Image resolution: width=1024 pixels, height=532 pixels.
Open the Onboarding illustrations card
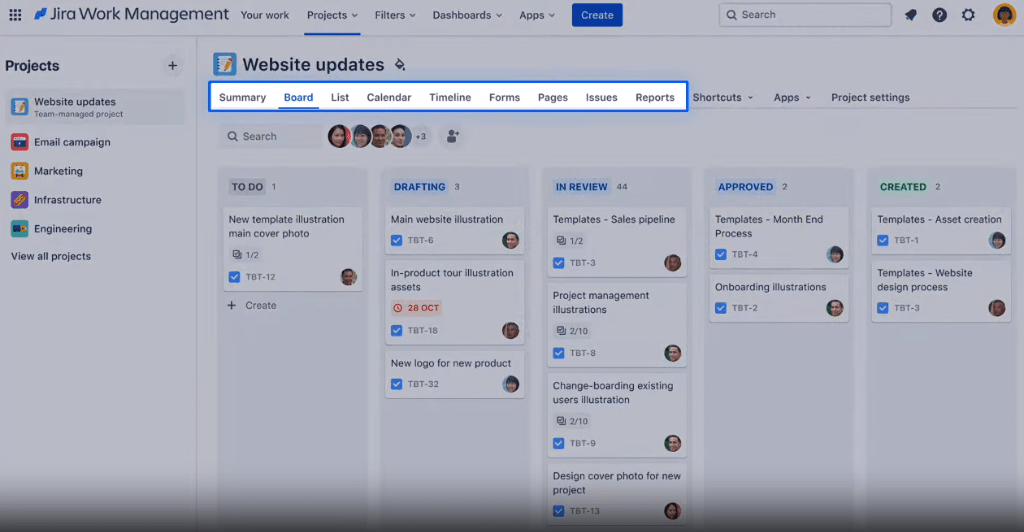click(x=778, y=298)
